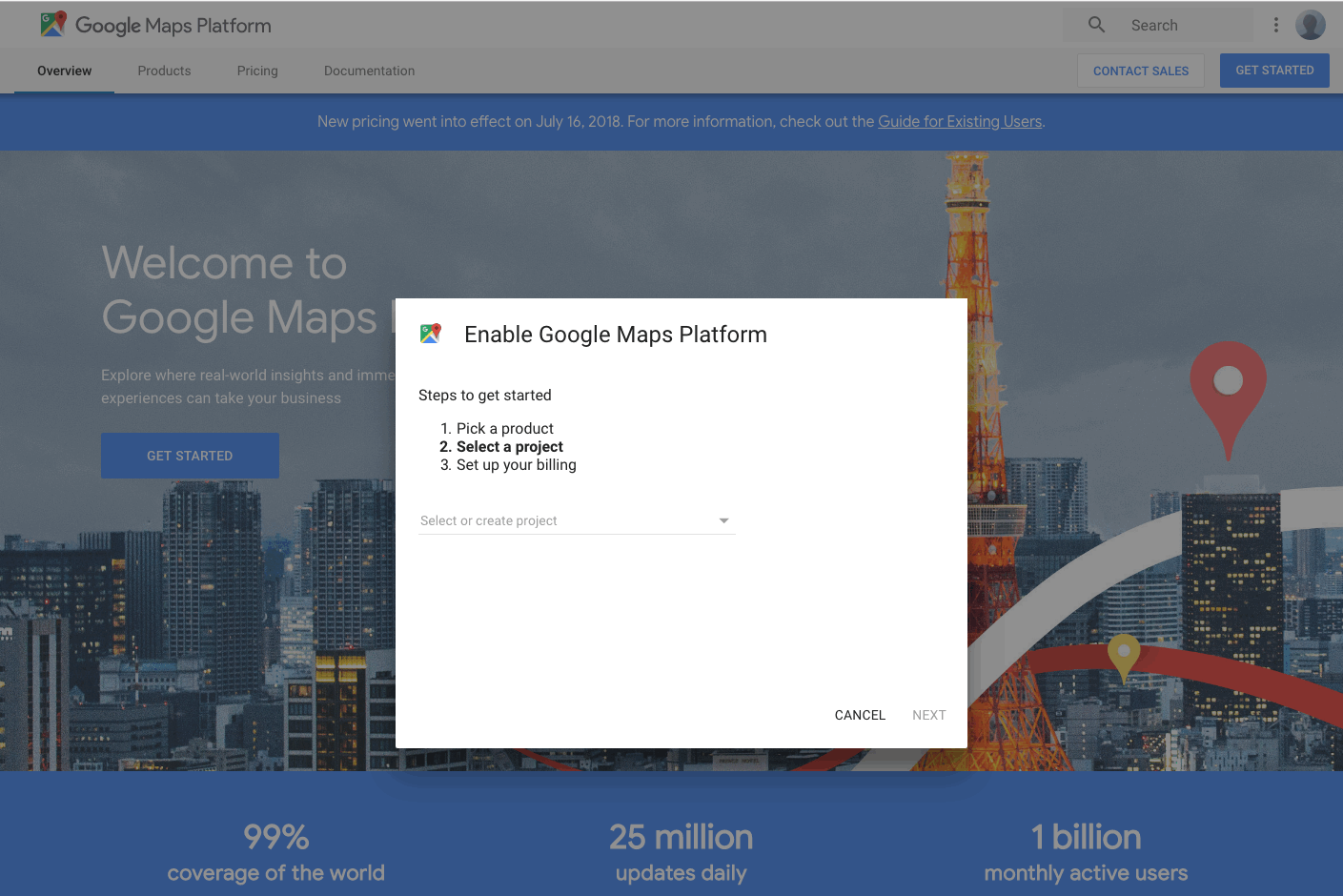
Task: Click the Contact Sales button
Action: point(1141,71)
